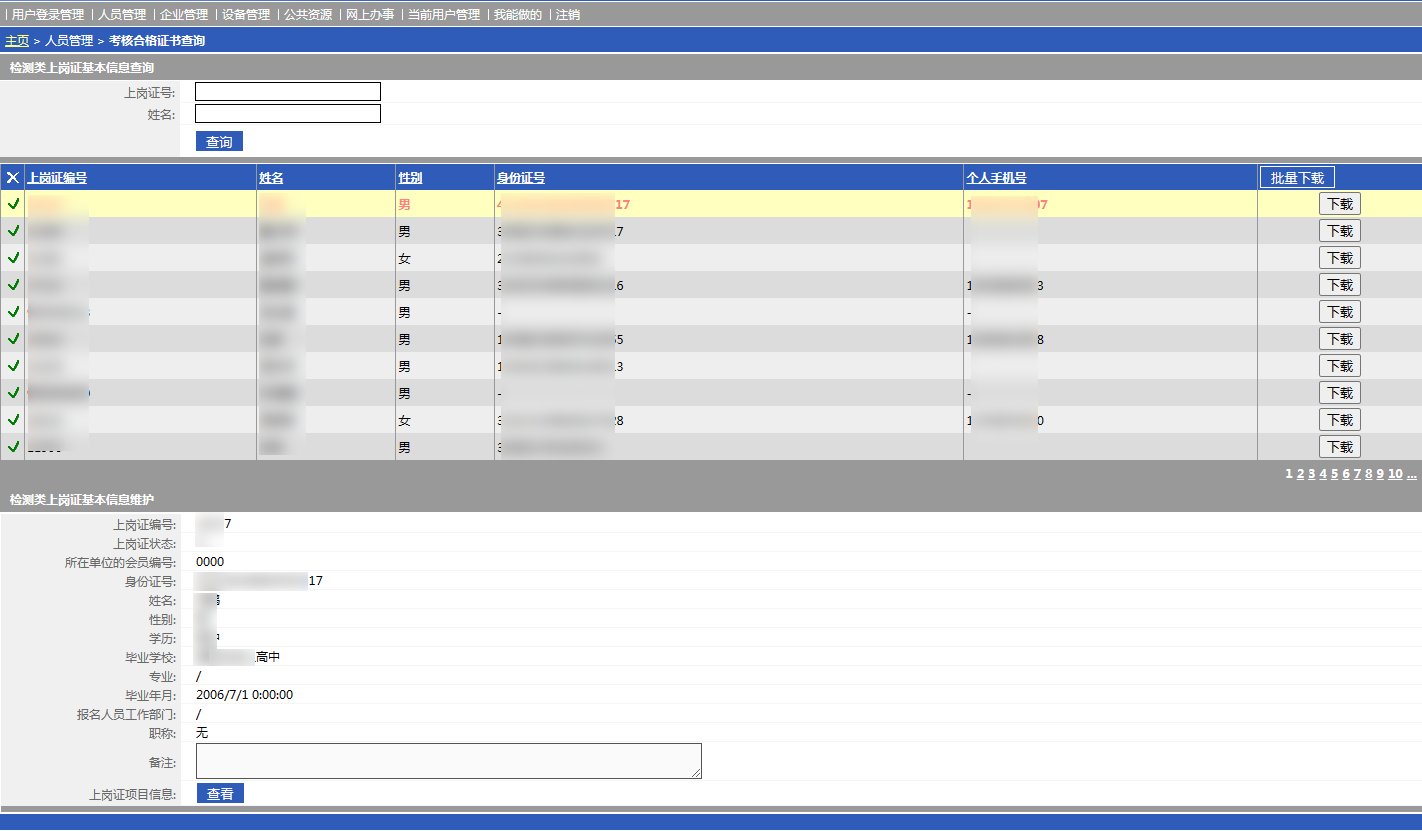Click the 注销 menu item
Viewport: 1422px width, 831px height.
568,15
